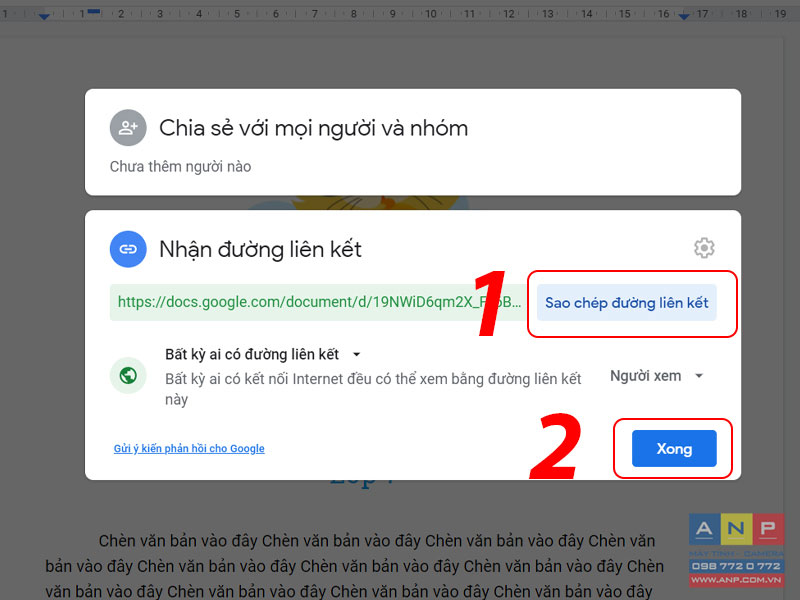Click the green globe icon
This screenshot has width=800, height=600.
point(128,376)
